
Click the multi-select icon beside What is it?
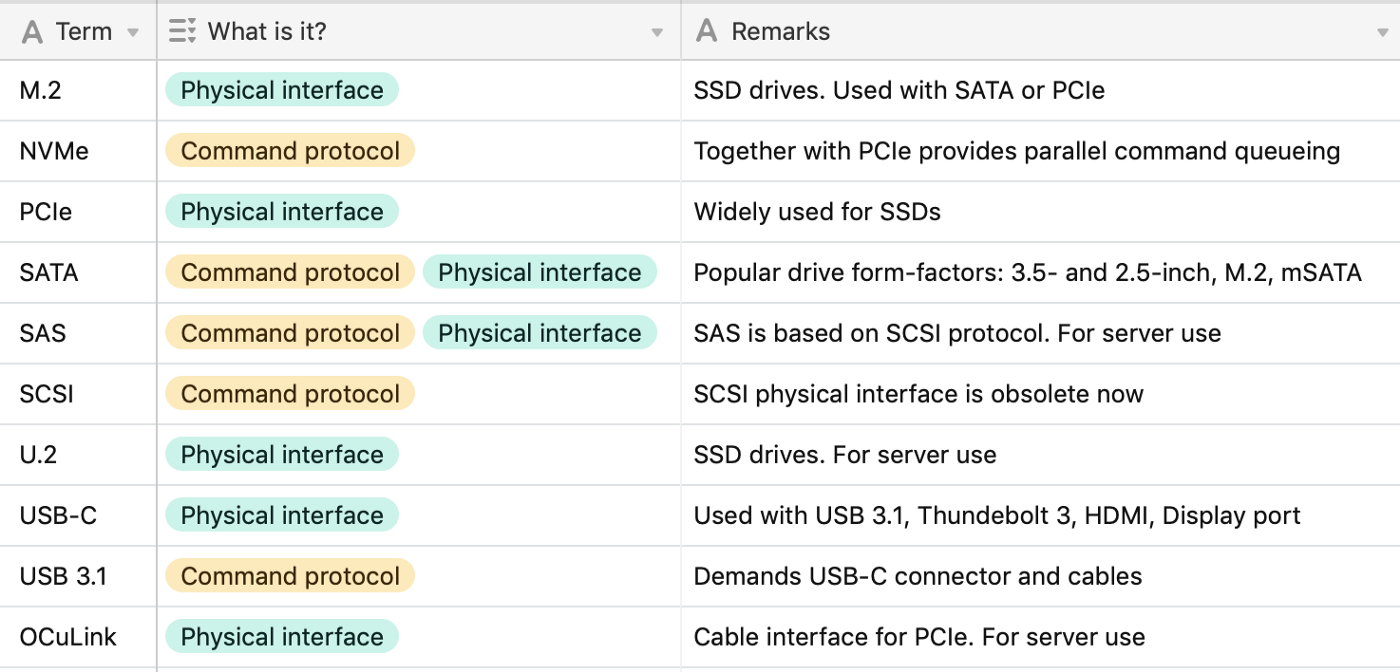(x=182, y=32)
